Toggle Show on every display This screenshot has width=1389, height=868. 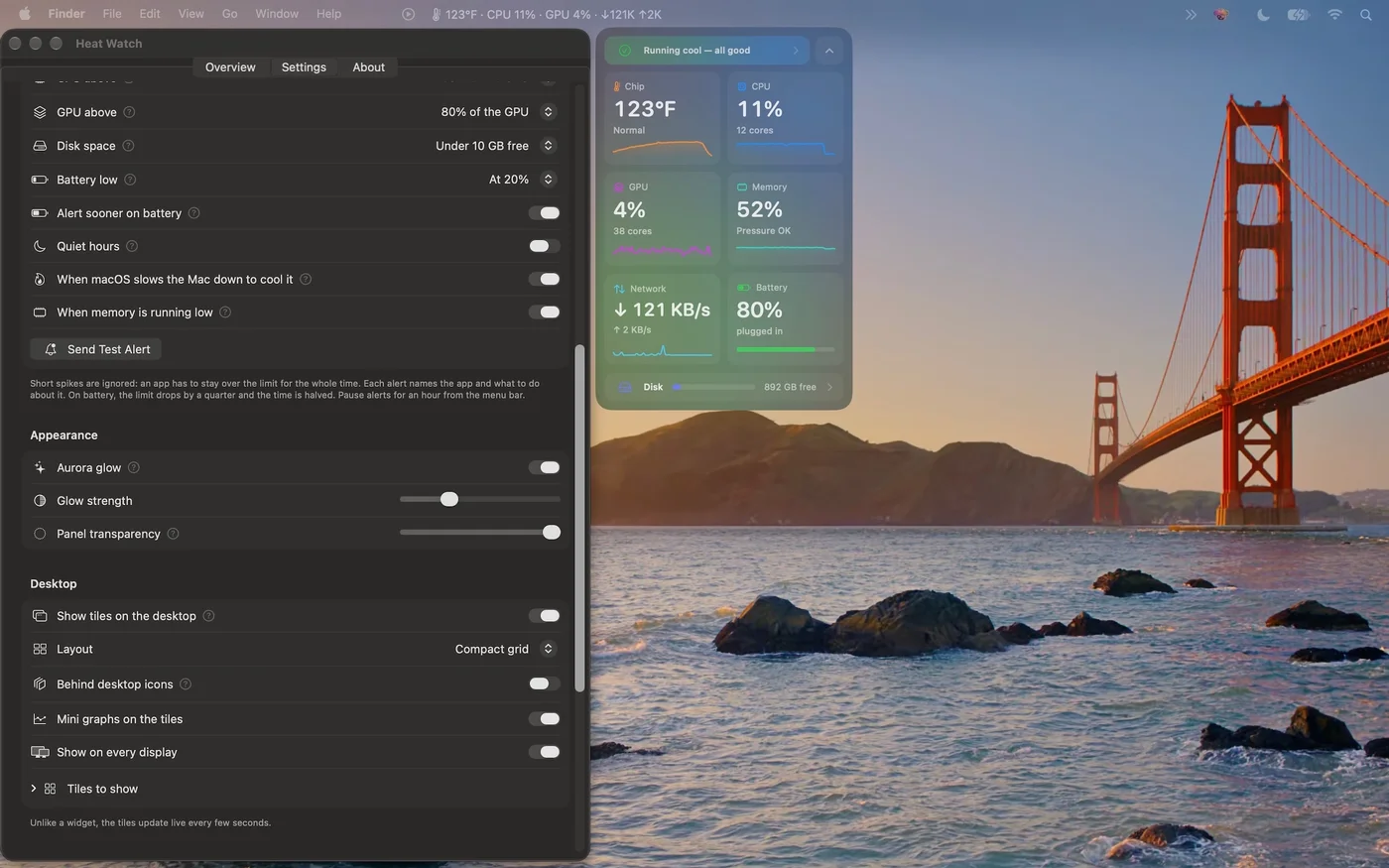[544, 752]
